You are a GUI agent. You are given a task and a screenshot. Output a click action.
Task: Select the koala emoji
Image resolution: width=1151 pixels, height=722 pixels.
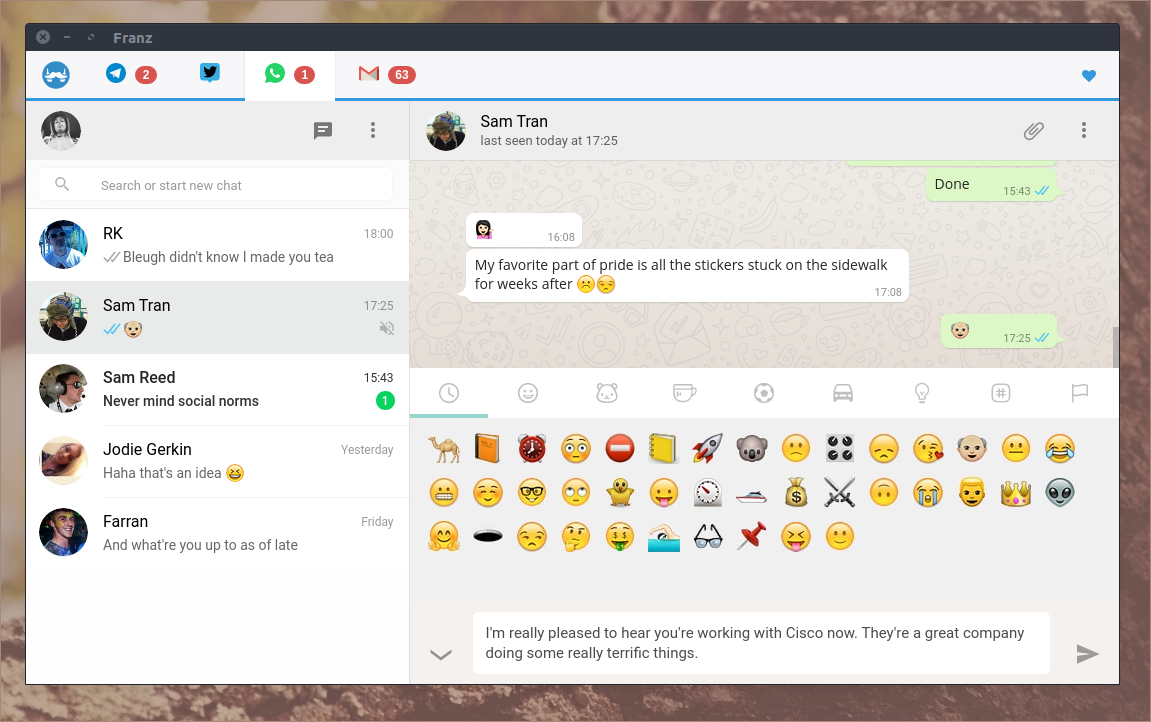(x=752, y=448)
